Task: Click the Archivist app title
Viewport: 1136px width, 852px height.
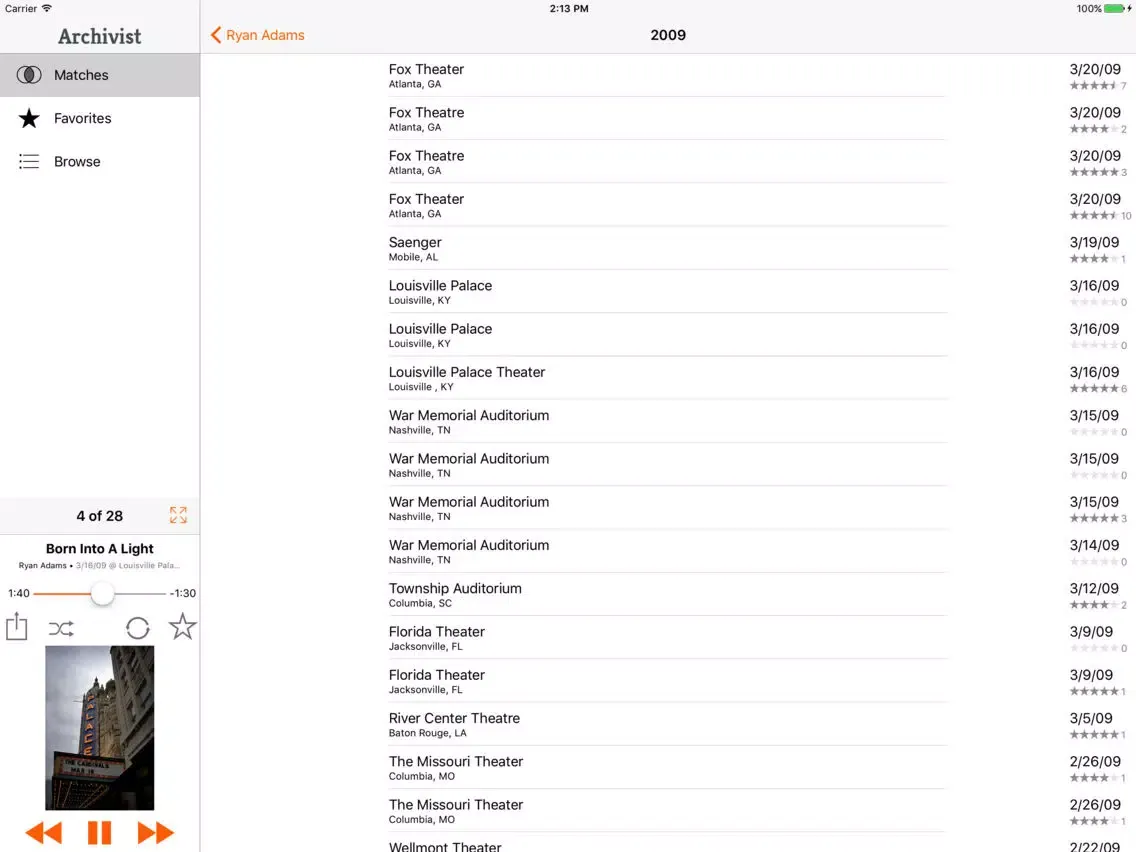Action: (100, 36)
